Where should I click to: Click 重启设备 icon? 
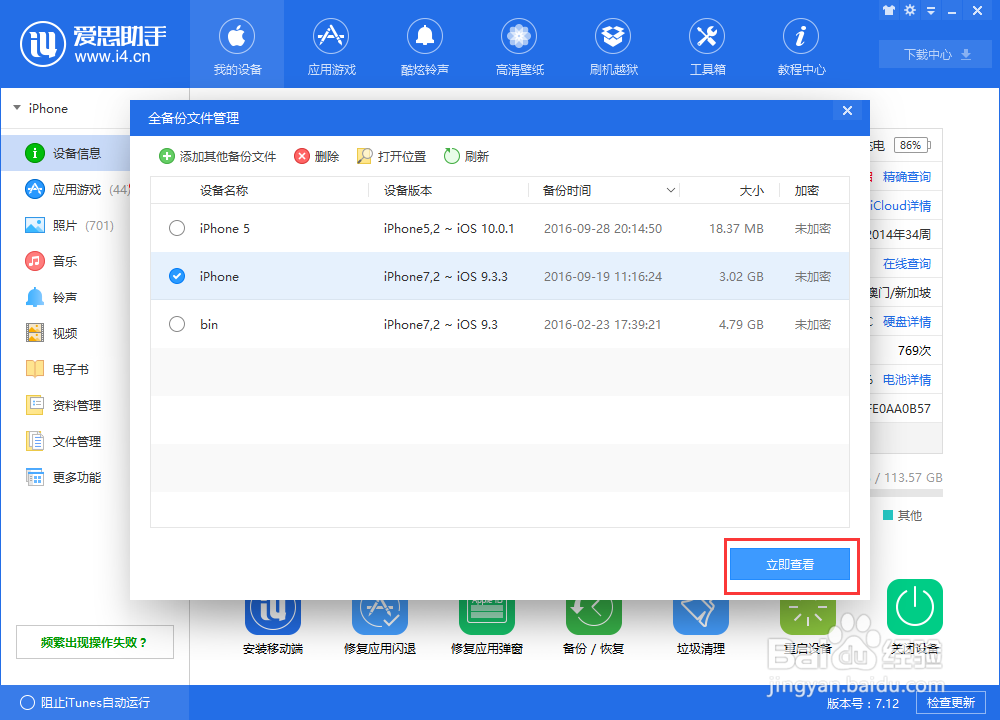[x=807, y=617]
